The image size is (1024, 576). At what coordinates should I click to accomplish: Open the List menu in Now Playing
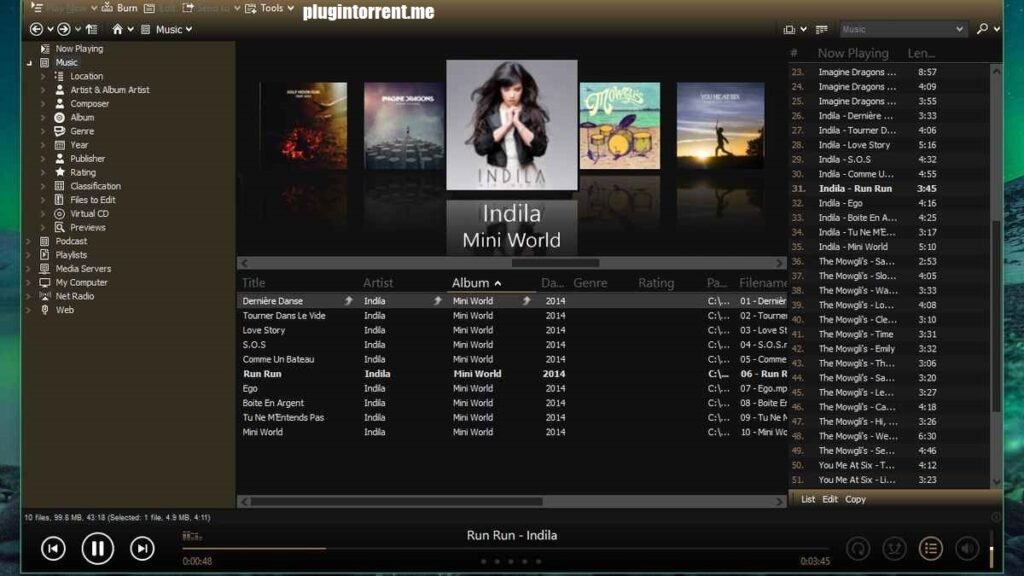coord(808,499)
